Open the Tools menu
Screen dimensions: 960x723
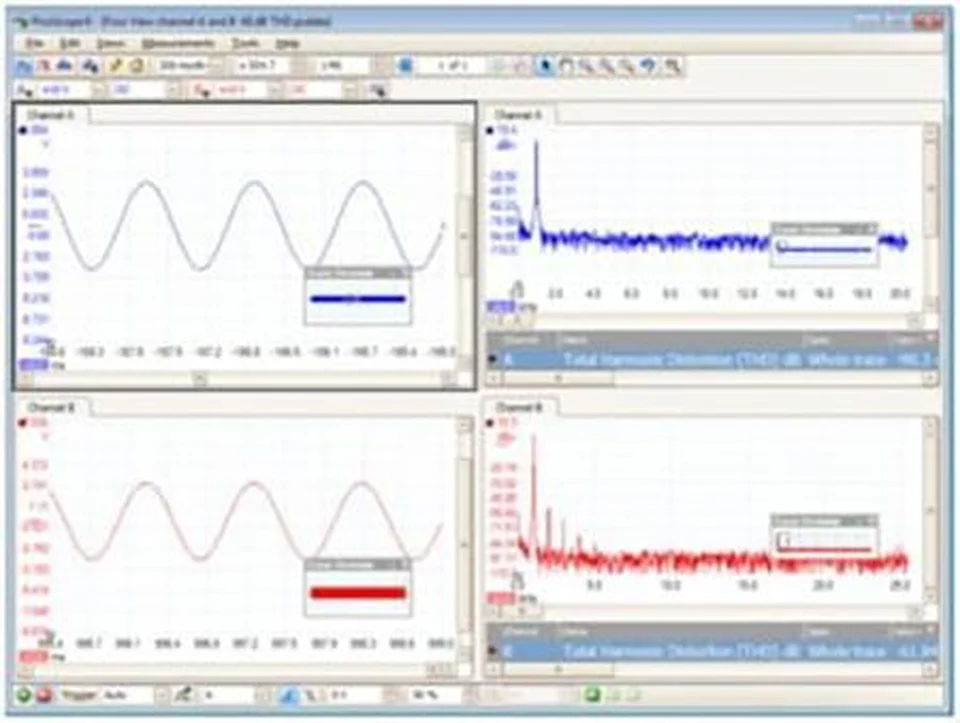(245, 44)
